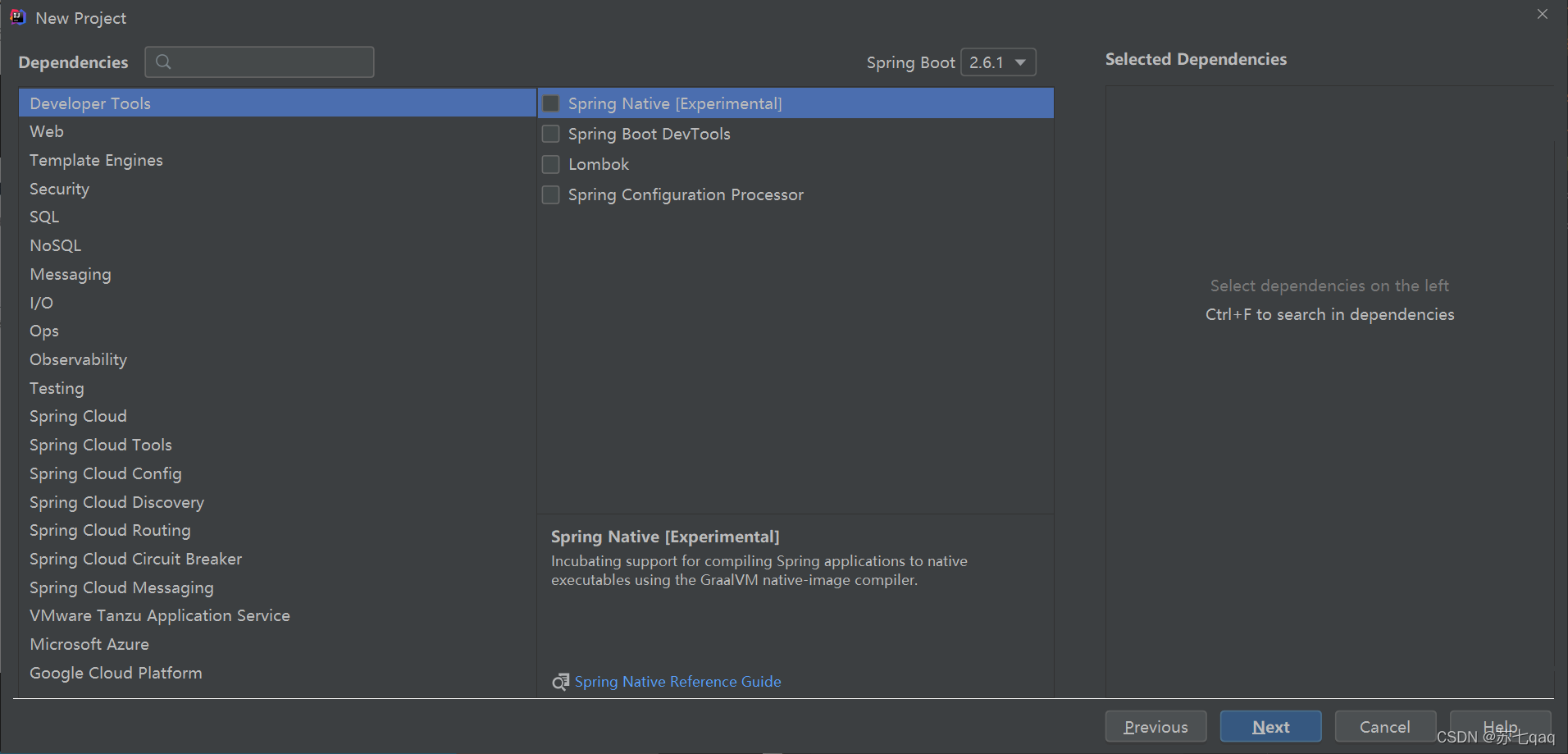1568x754 pixels.
Task: Open VMware Tanzu Application Service category
Action: point(159,615)
